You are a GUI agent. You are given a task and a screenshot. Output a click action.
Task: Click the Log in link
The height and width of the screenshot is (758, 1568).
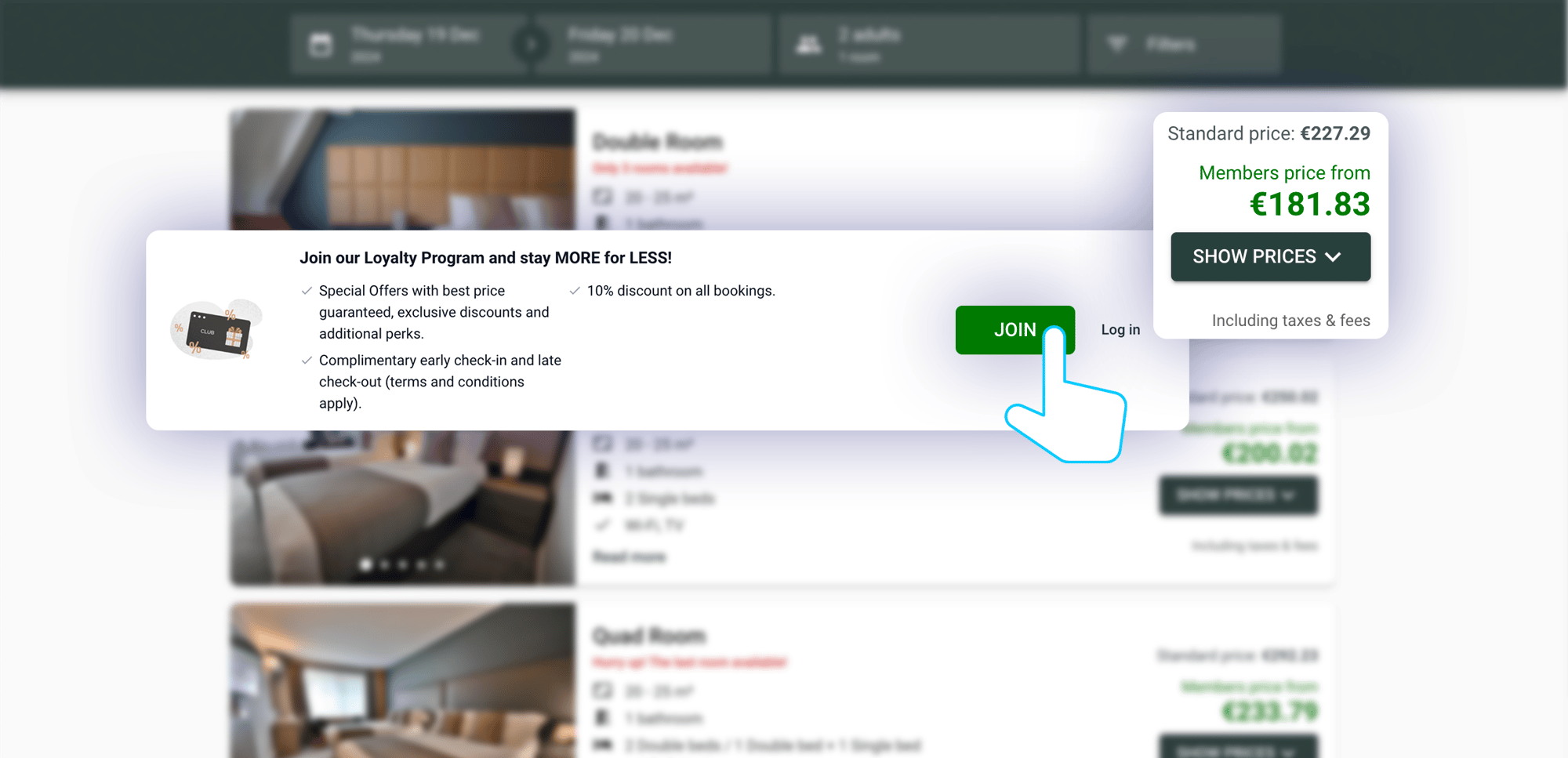(1120, 329)
